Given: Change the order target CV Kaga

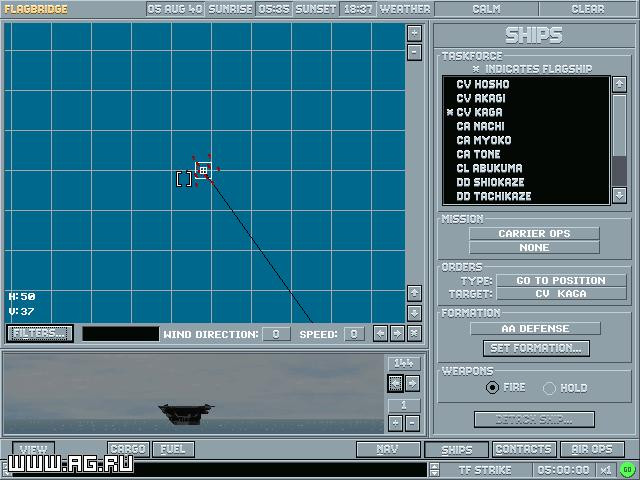Looking at the screenshot, I should (x=561, y=293).
